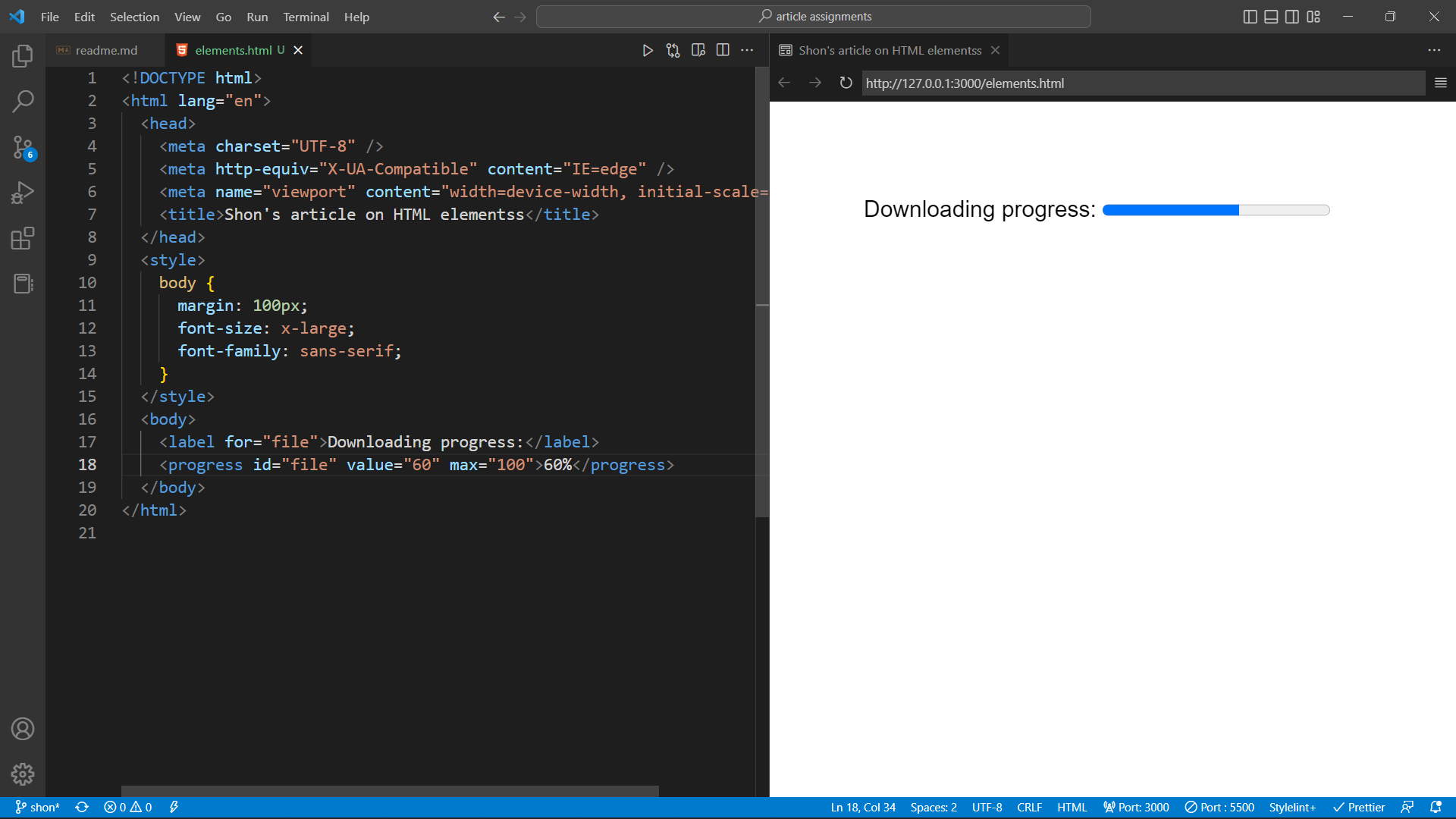Split the editor to the right
The height and width of the screenshot is (819, 1456).
tap(723, 50)
